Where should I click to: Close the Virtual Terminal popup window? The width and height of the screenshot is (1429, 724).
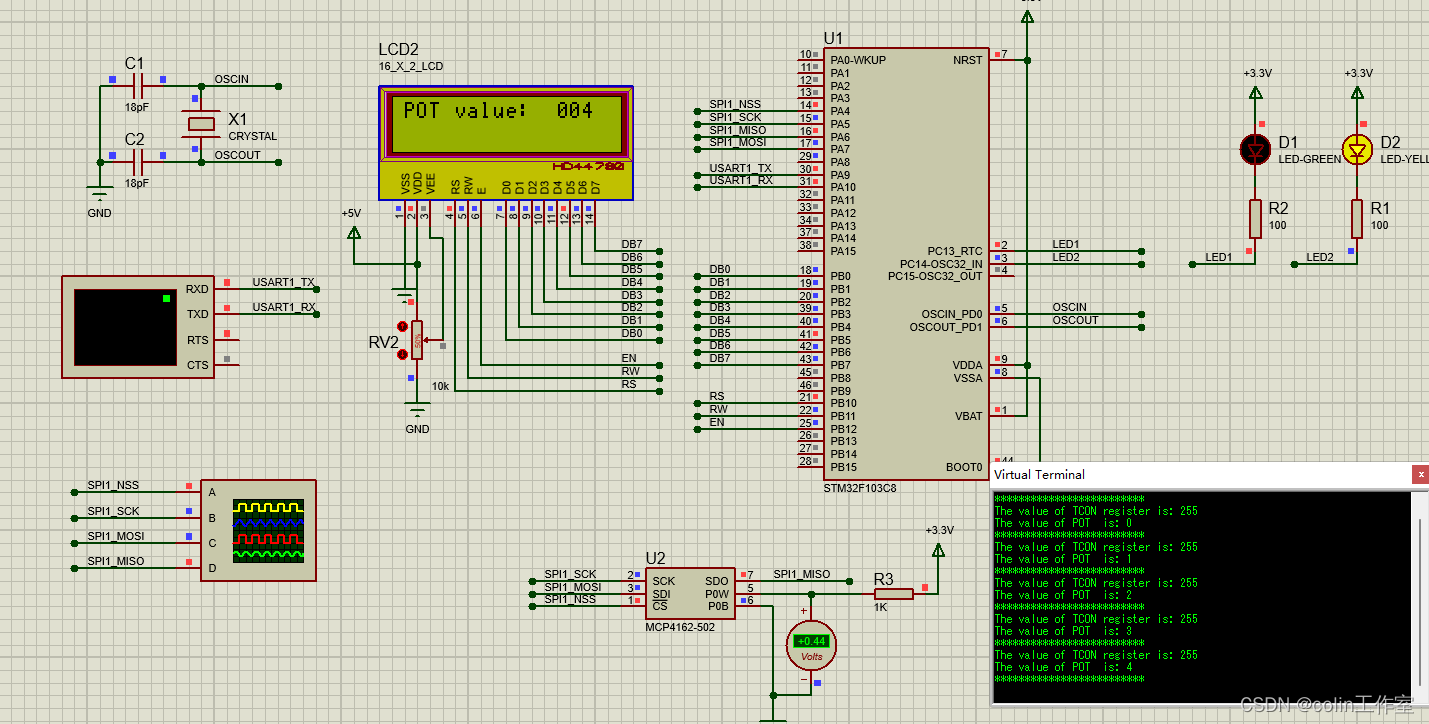(x=1421, y=474)
